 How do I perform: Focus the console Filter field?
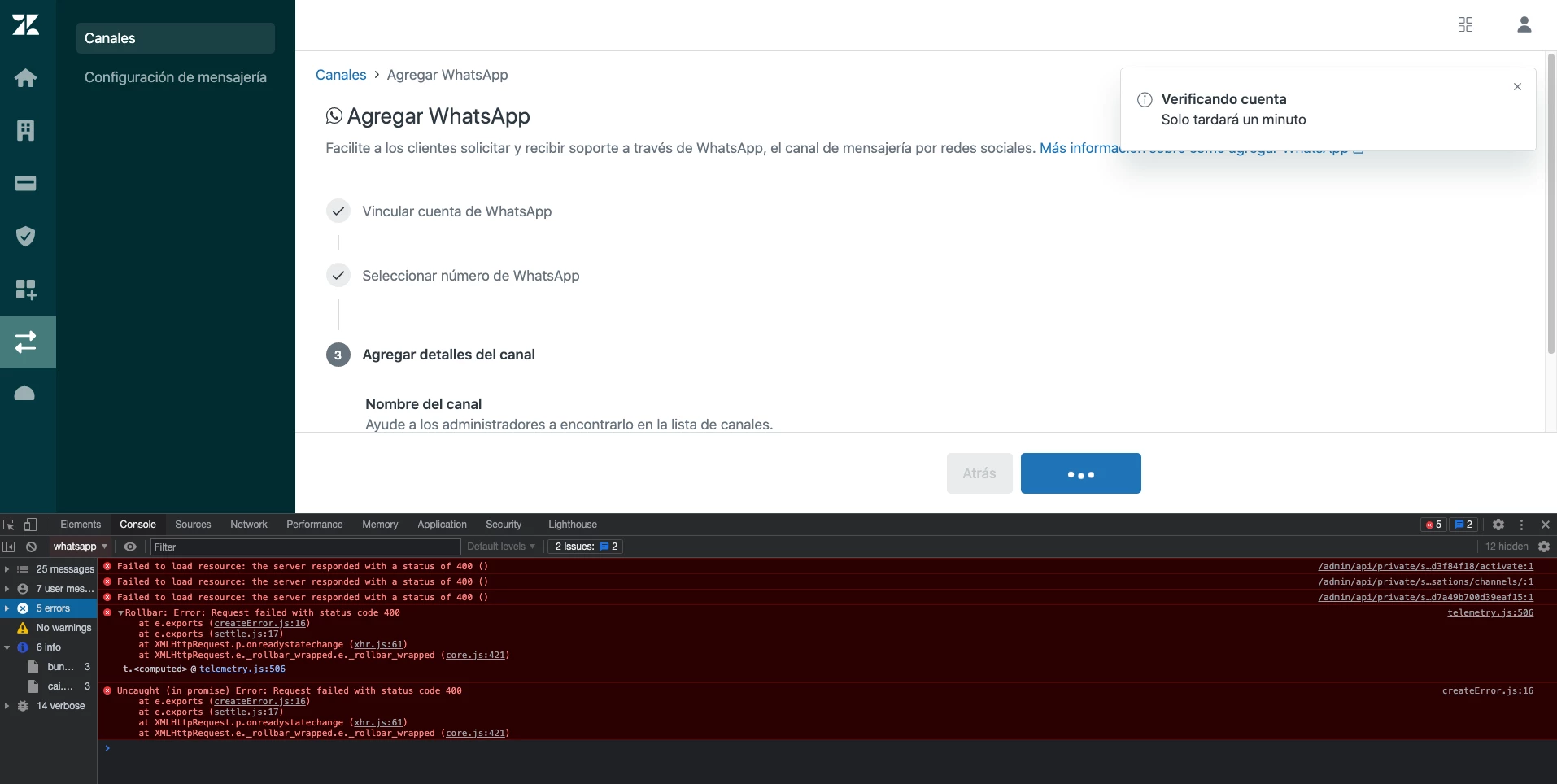tap(305, 547)
